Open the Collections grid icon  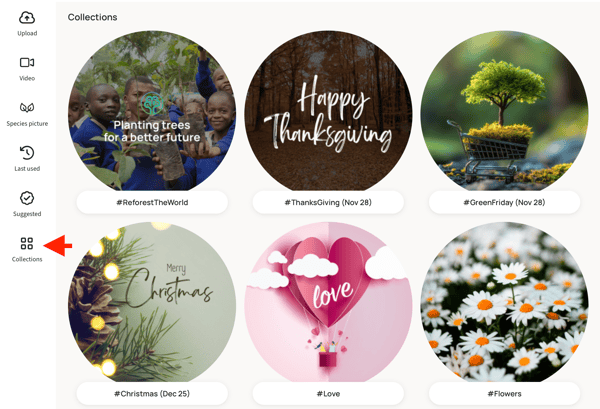(27, 243)
